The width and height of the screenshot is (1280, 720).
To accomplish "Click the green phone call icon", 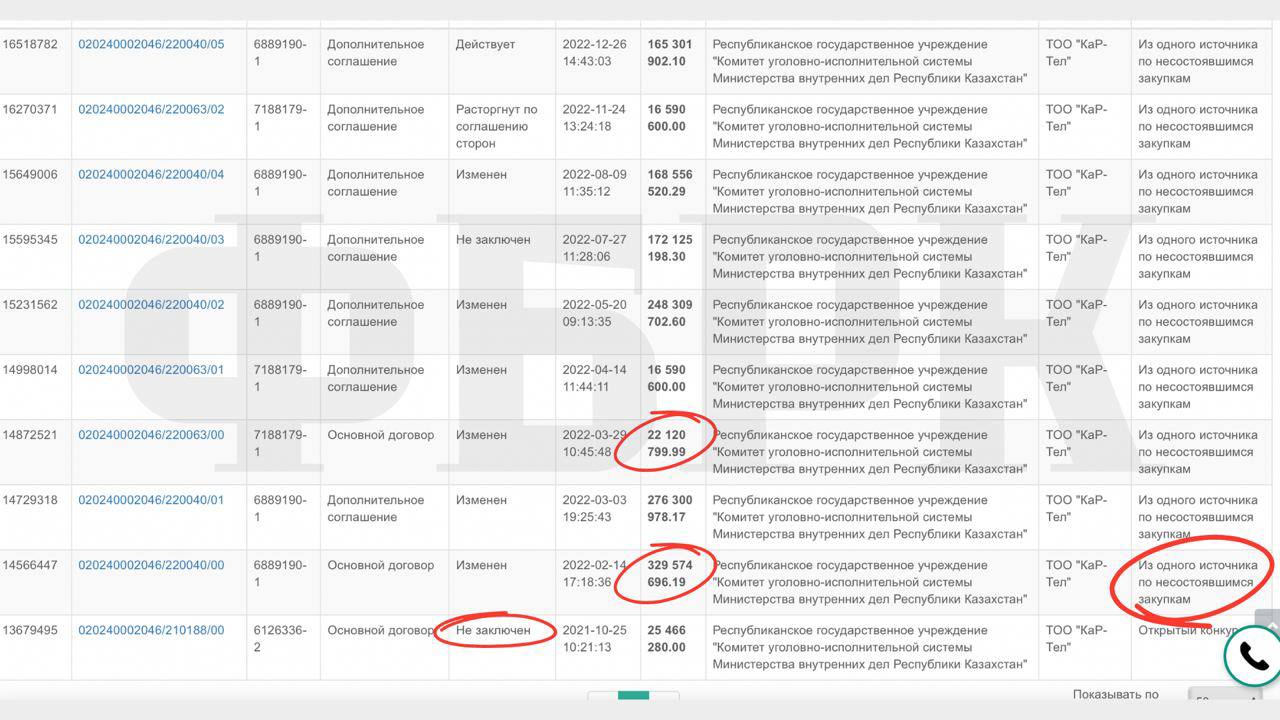I will [1253, 656].
